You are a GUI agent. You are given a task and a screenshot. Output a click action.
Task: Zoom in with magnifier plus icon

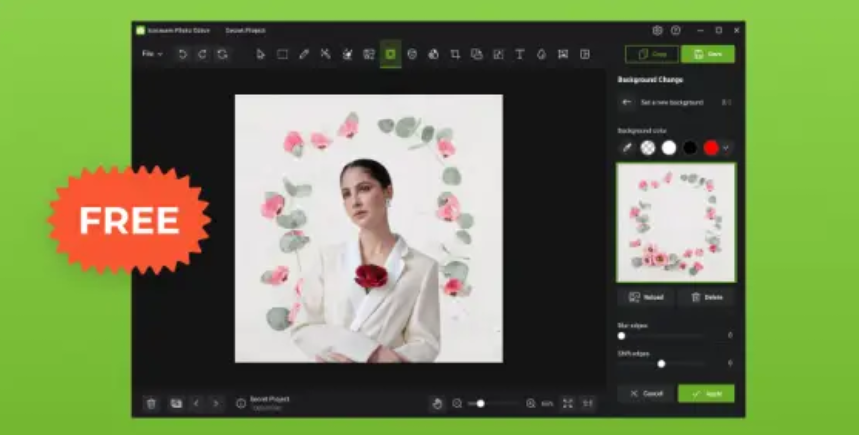click(x=530, y=404)
